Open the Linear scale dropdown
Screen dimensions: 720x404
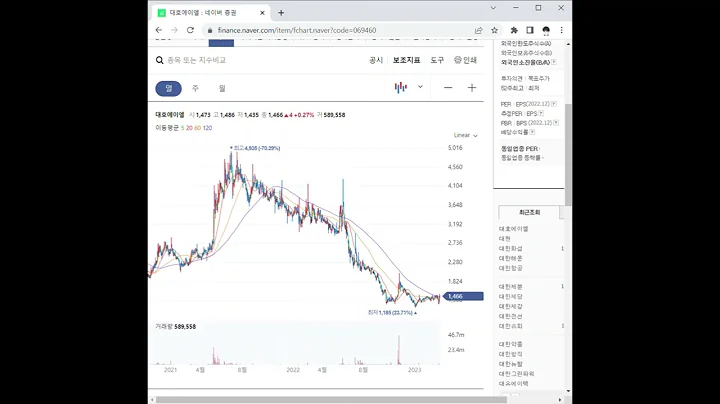466,135
